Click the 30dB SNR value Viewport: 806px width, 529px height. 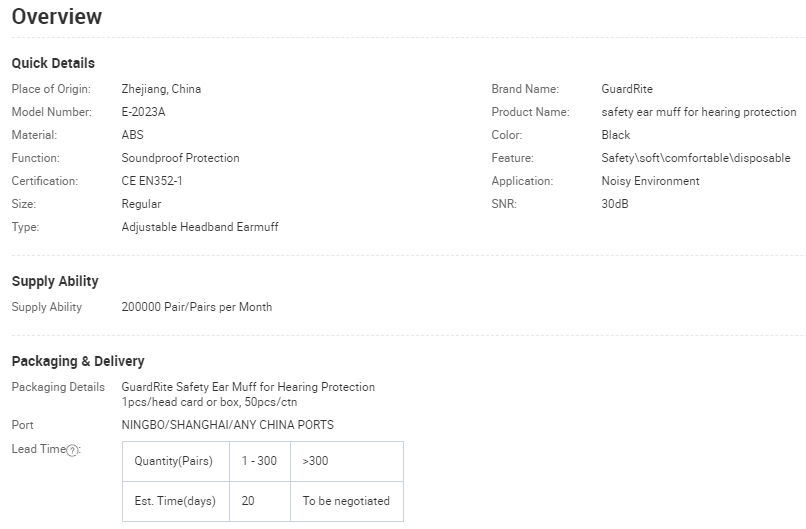pos(615,204)
